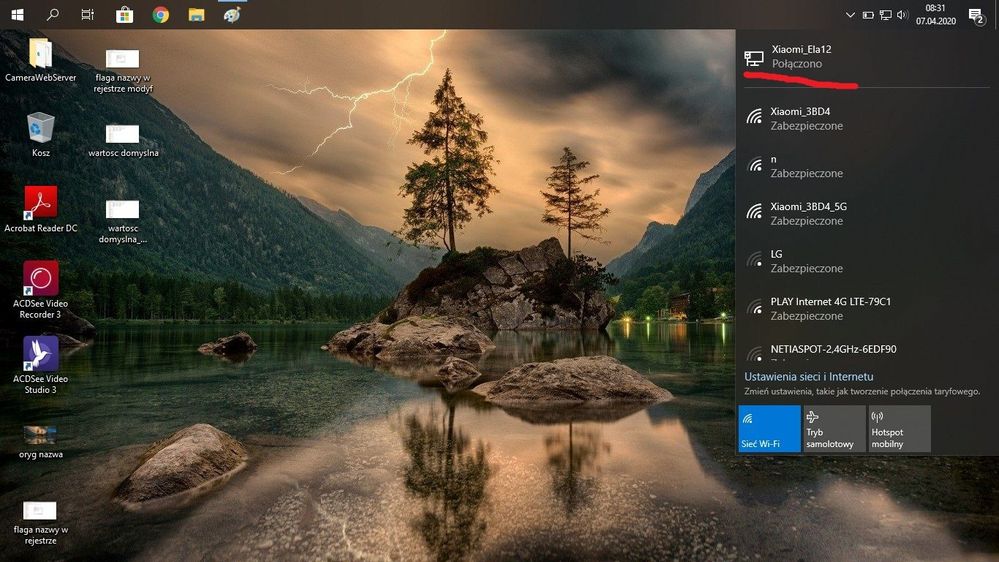Launch Microsoft Store from the taskbar
The height and width of the screenshot is (562, 999).
coord(124,15)
